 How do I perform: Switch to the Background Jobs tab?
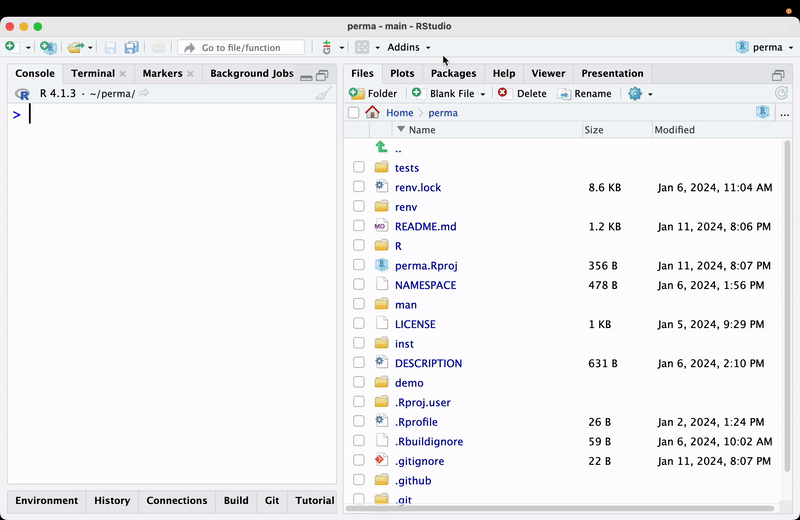(252, 73)
